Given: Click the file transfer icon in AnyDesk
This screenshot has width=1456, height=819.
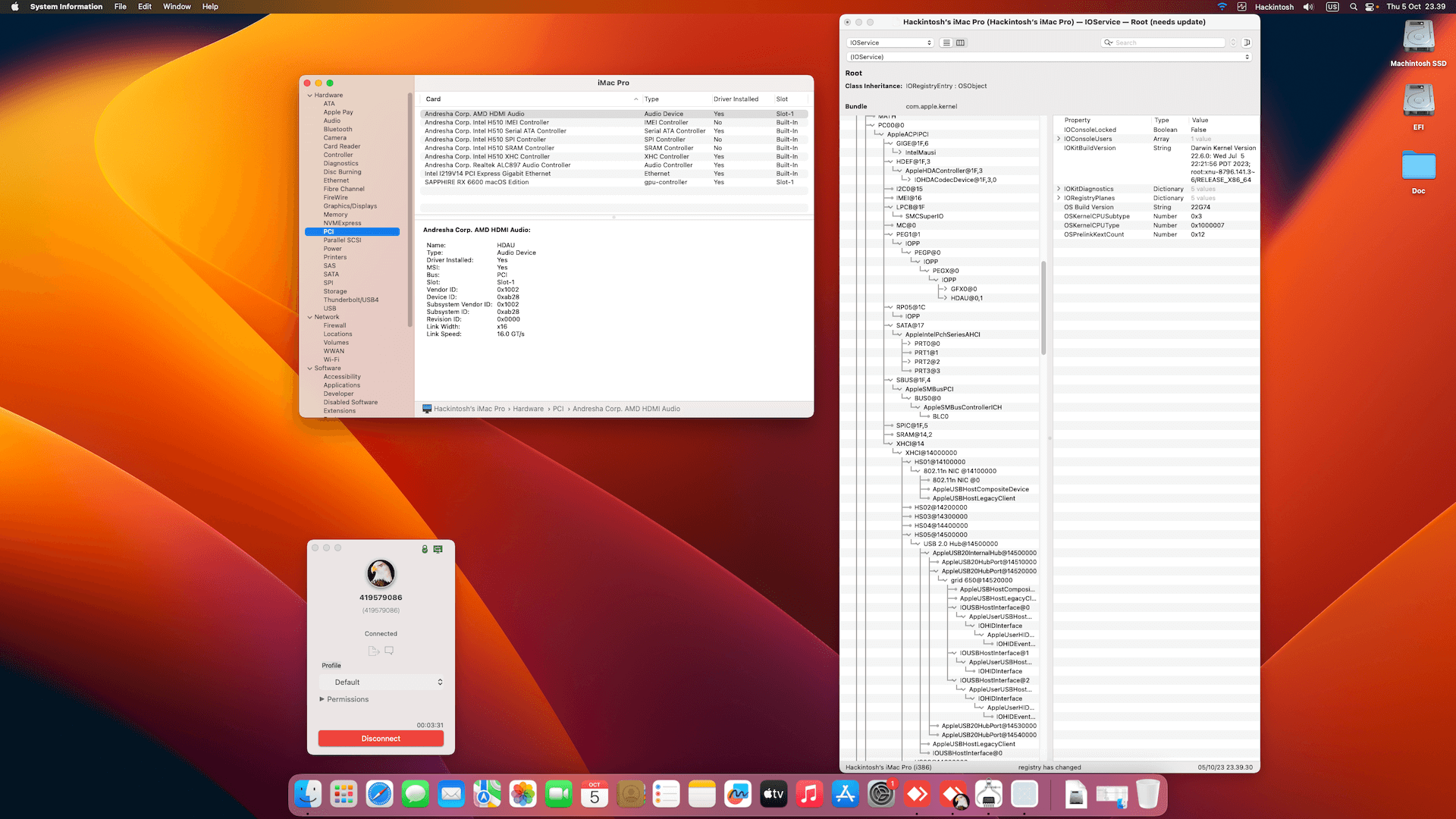Looking at the screenshot, I should 373,651.
